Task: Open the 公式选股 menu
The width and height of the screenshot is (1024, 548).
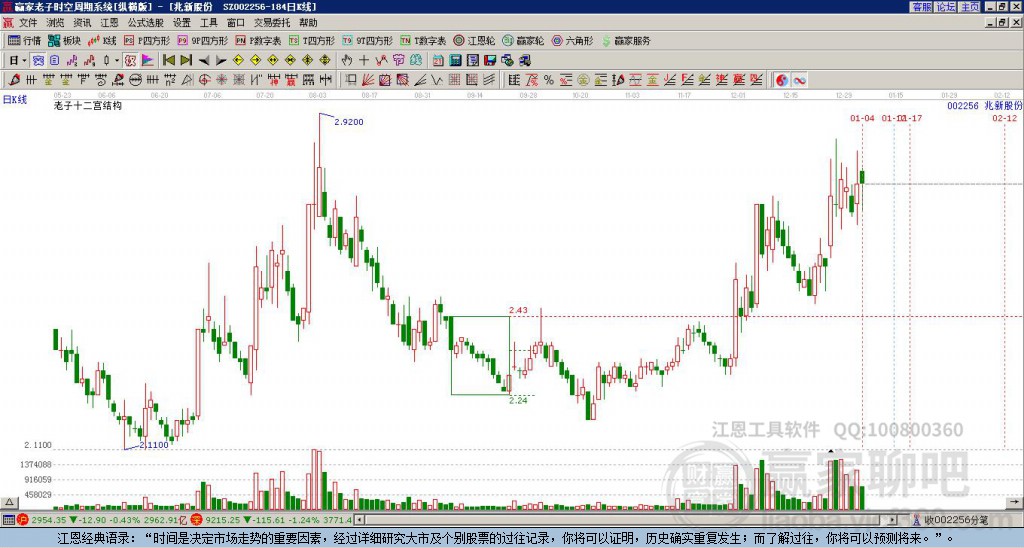Action: [146, 23]
